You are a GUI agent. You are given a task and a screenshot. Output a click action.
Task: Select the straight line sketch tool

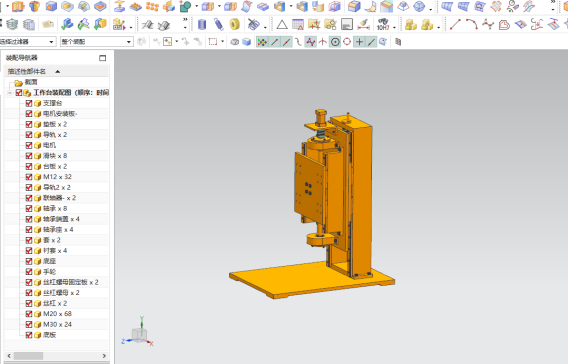pos(455,24)
